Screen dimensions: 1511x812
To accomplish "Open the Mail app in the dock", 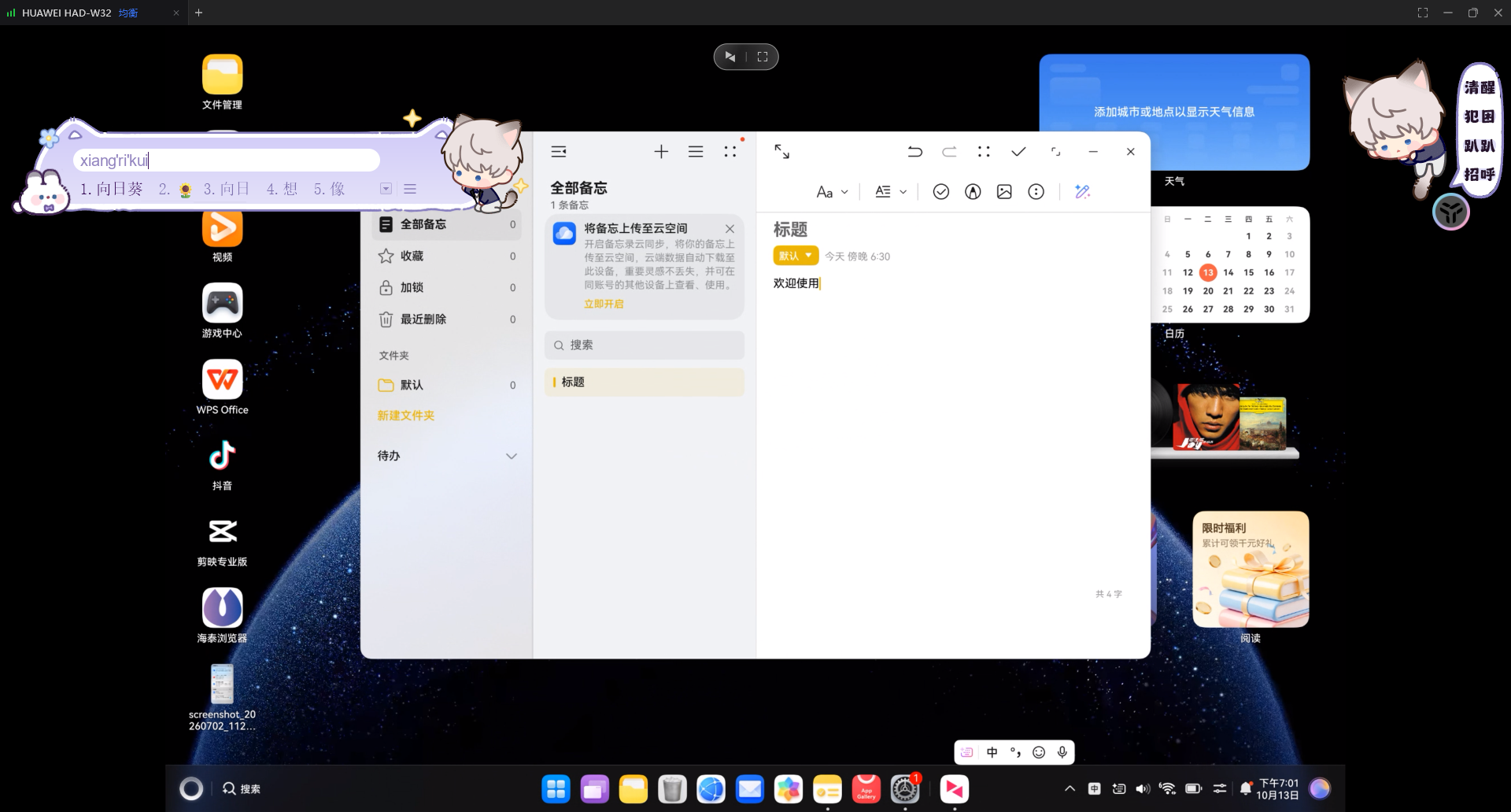I will click(750, 789).
